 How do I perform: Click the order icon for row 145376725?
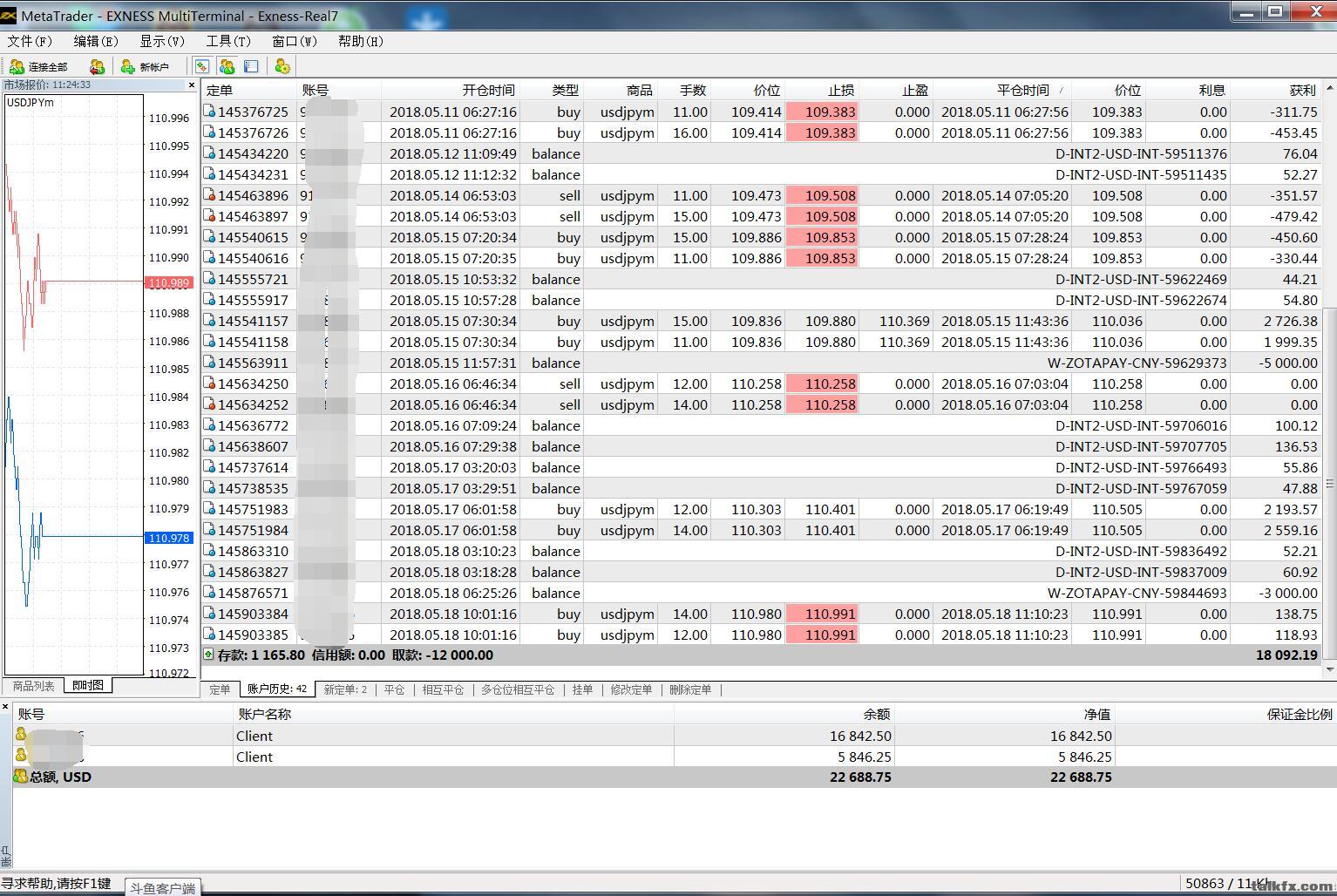pos(209,112)
